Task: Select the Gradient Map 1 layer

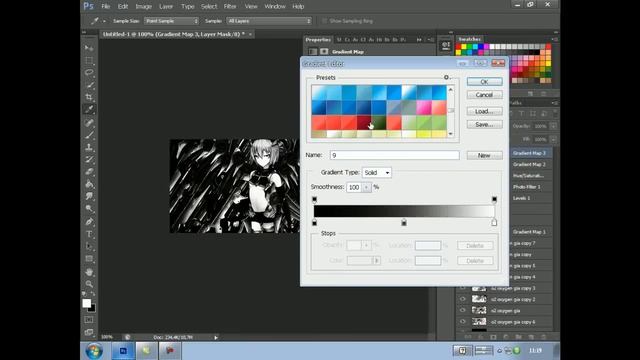Action: coord(529,232)
